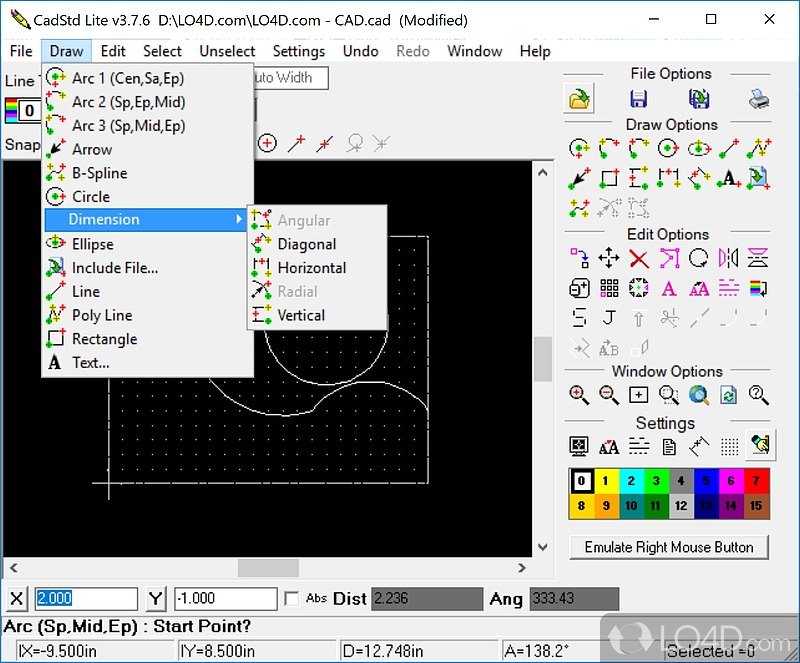
Task: Click the status bar text 'IY=8.500in'
Action: coord(217,651)
